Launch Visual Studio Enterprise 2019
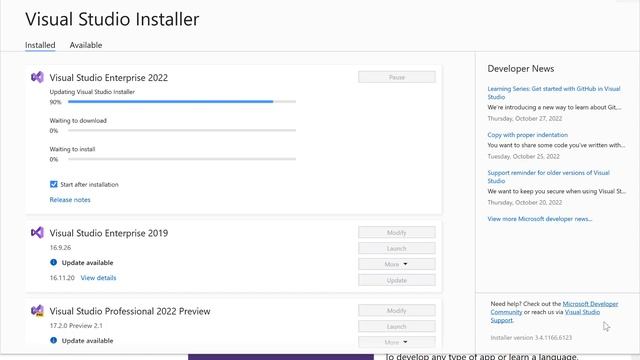Viewport: 640px width, 360px height. point(397,249)
